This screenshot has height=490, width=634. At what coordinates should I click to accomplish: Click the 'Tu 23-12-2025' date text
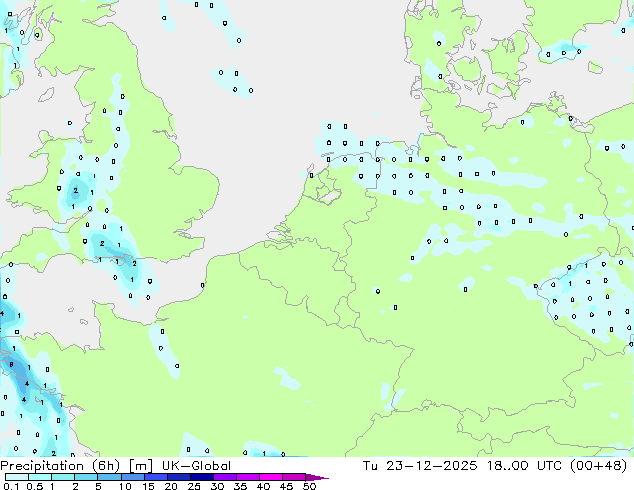[x=420, y=466]
